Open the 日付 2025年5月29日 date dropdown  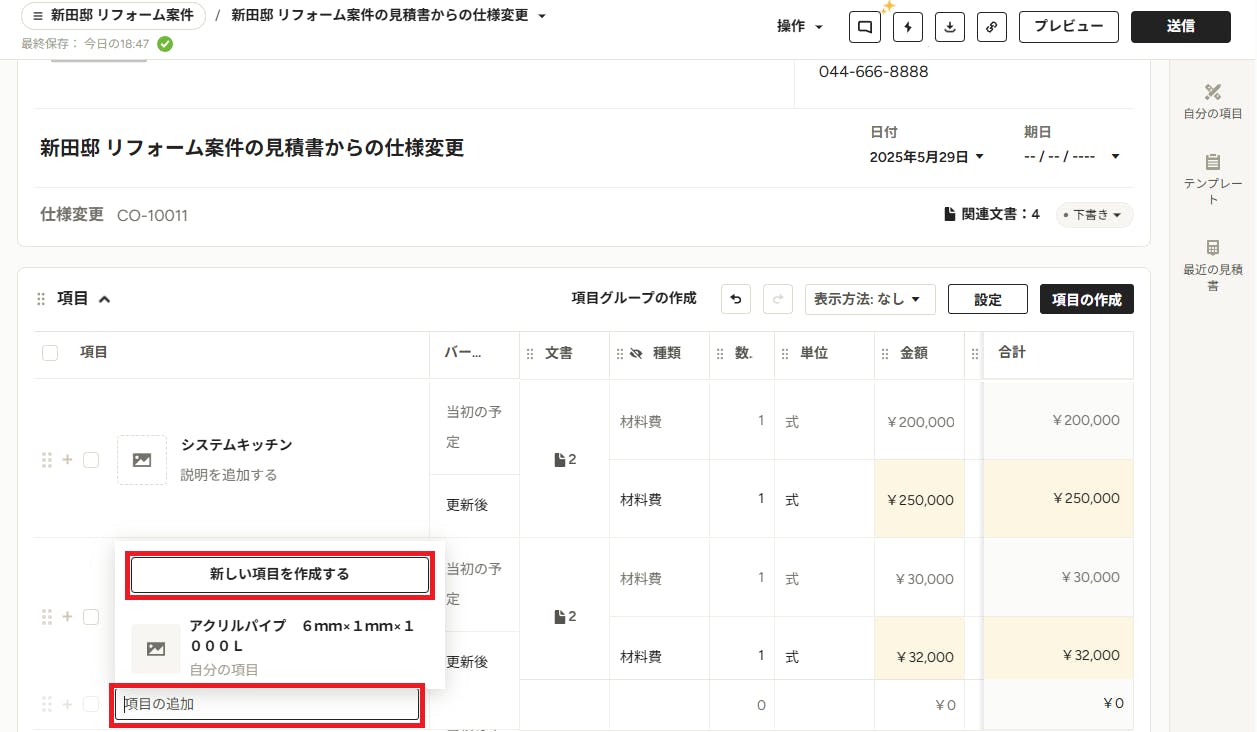click(x=927, y=157)
